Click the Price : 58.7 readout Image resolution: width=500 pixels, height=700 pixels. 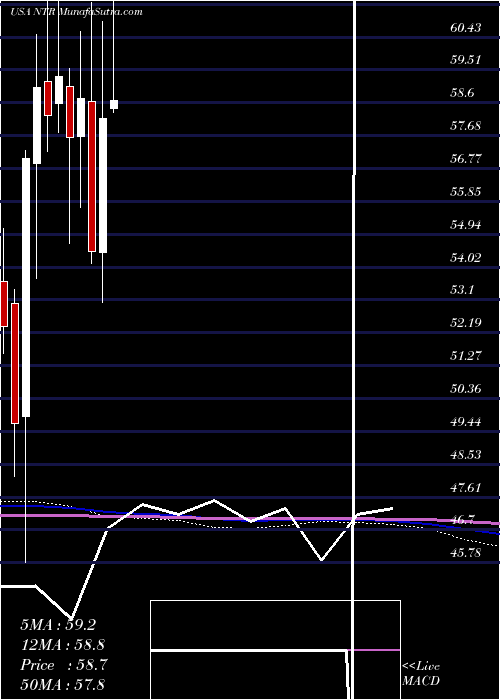tap(62, 665)
